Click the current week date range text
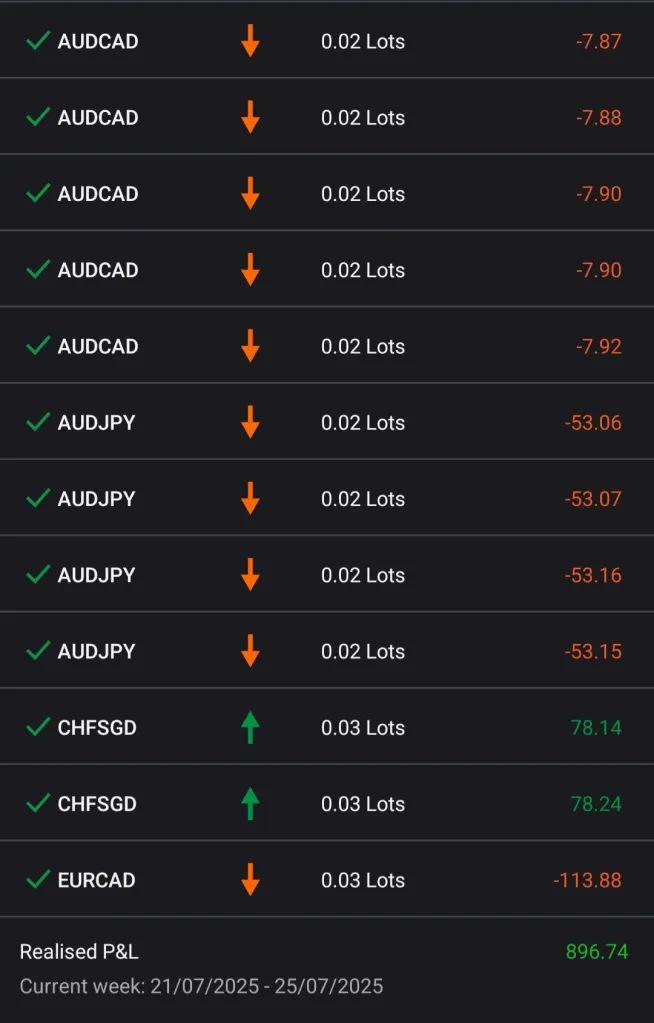 point(201,986)
